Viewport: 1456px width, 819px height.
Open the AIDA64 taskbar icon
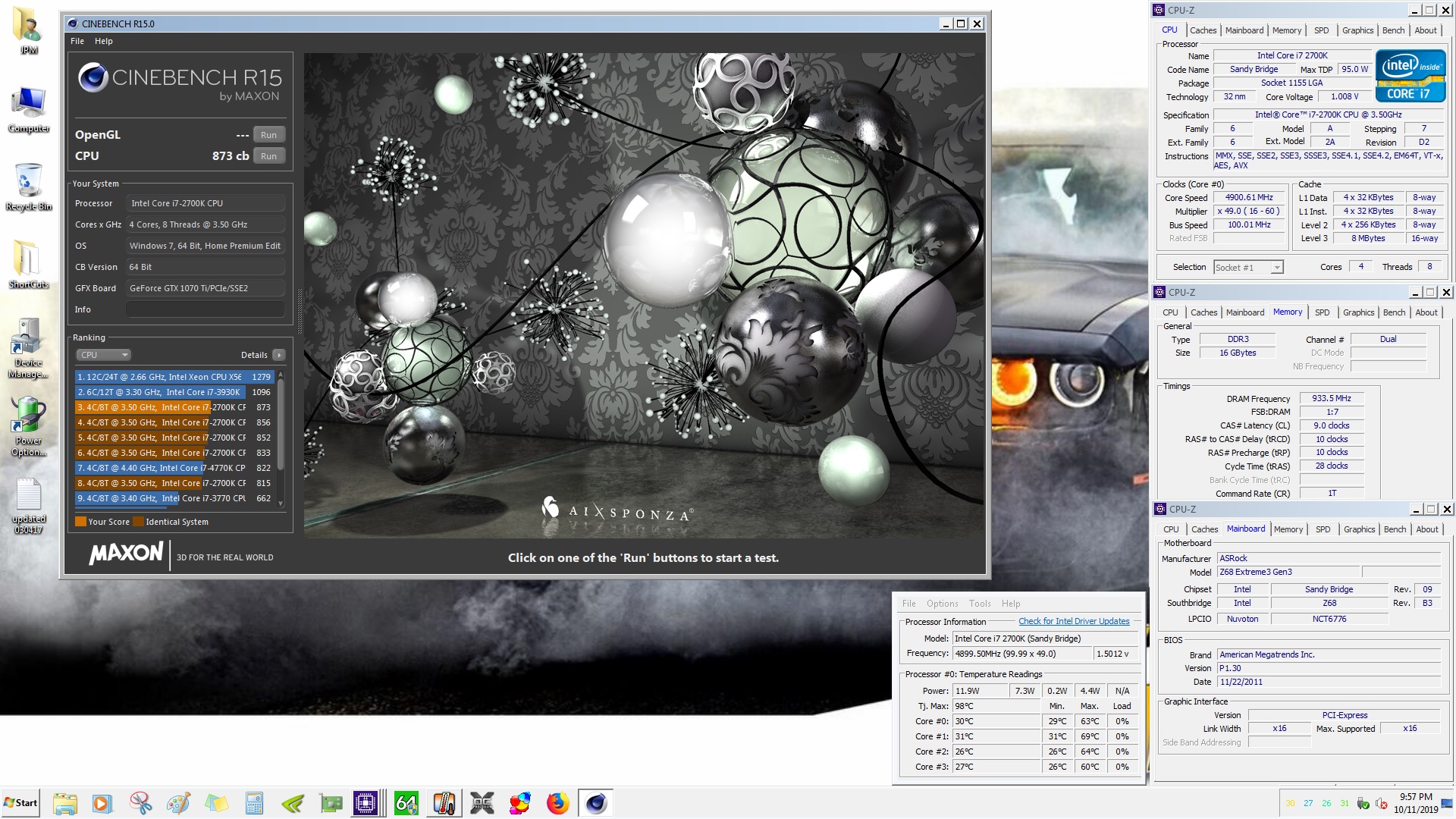[x=406, y=803]
